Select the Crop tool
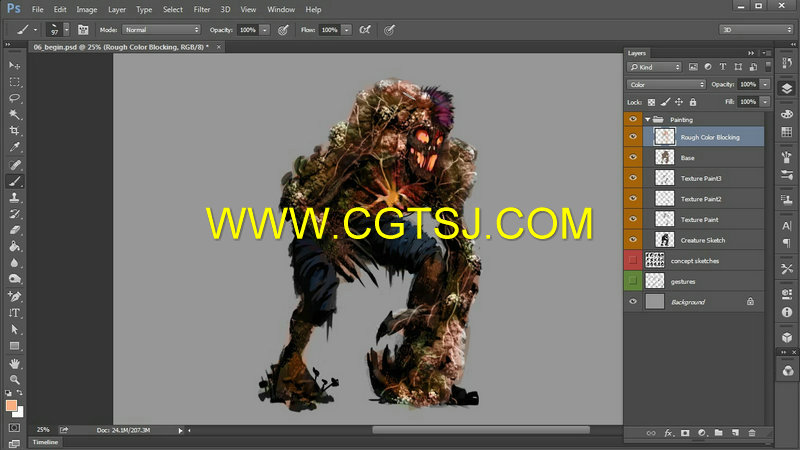 tap(14, 131)
